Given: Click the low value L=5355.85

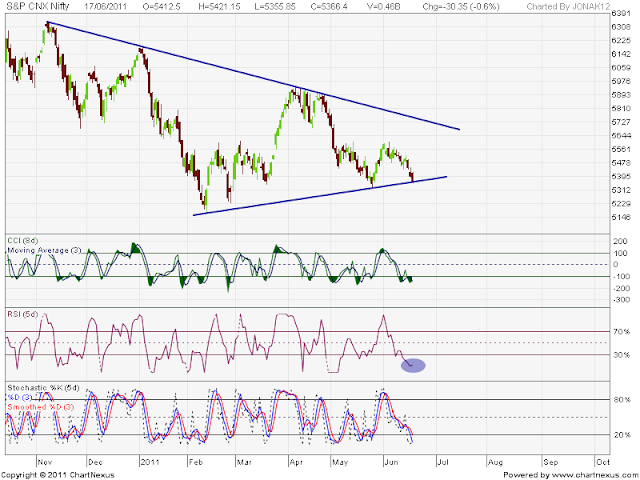Looking at the screenshot, I should point(274,7).
